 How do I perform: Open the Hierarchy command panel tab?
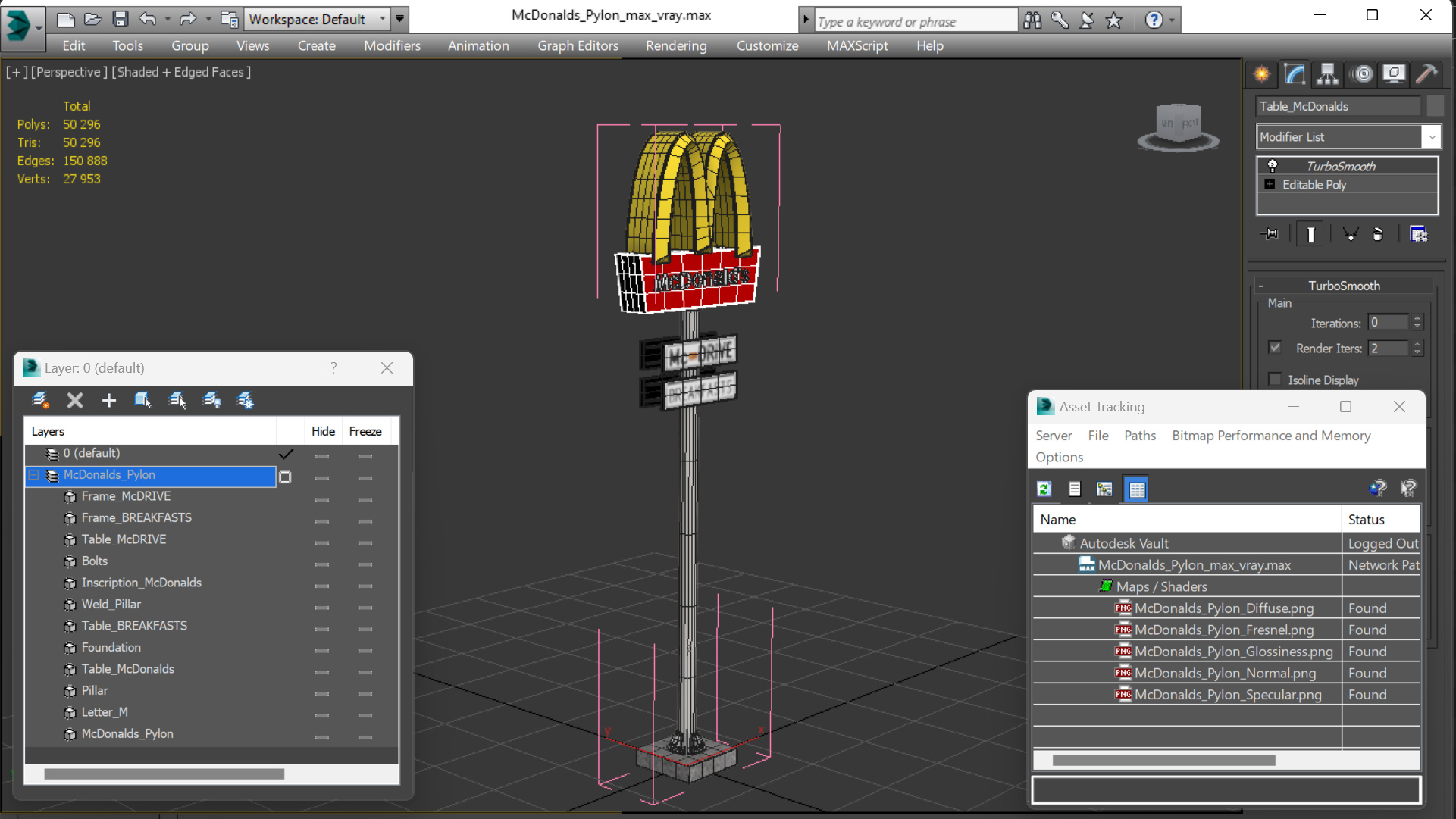pos(1327,73)
